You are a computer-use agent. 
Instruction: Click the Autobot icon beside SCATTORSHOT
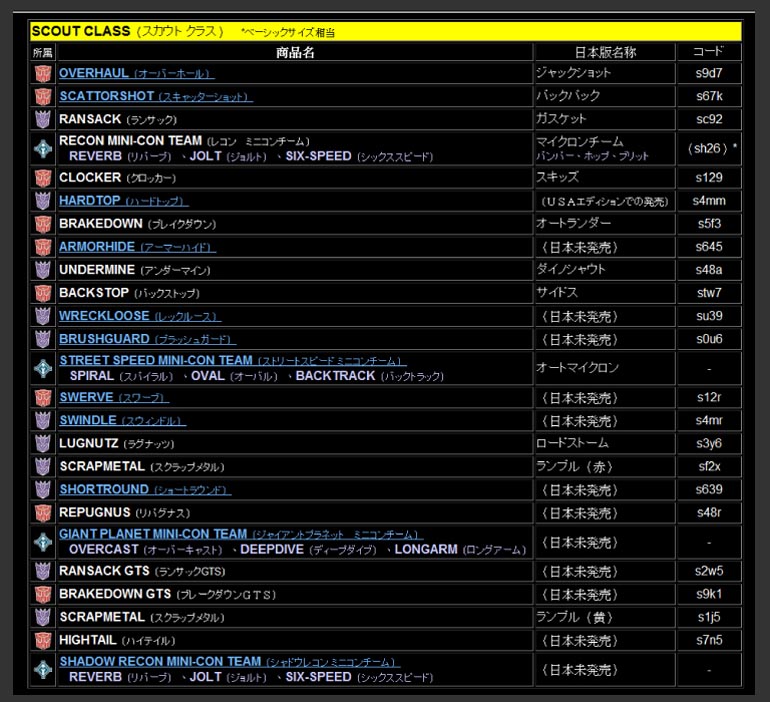coord(43,96)
